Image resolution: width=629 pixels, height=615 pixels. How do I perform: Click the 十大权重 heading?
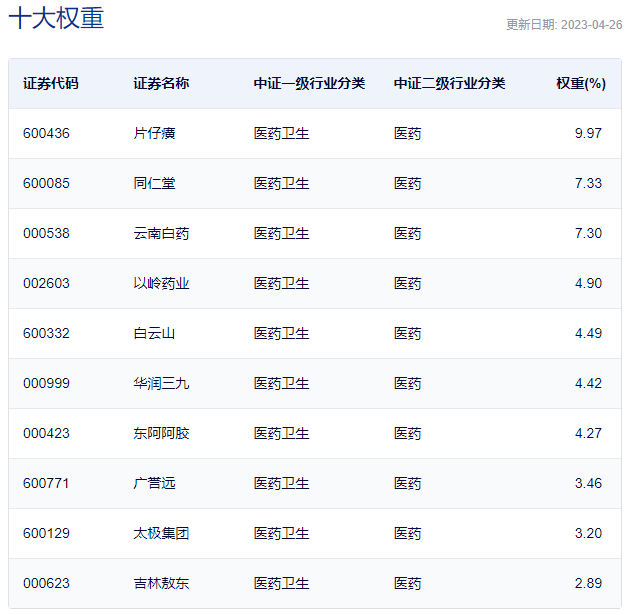pyautogui.click(x=56, y=18)
